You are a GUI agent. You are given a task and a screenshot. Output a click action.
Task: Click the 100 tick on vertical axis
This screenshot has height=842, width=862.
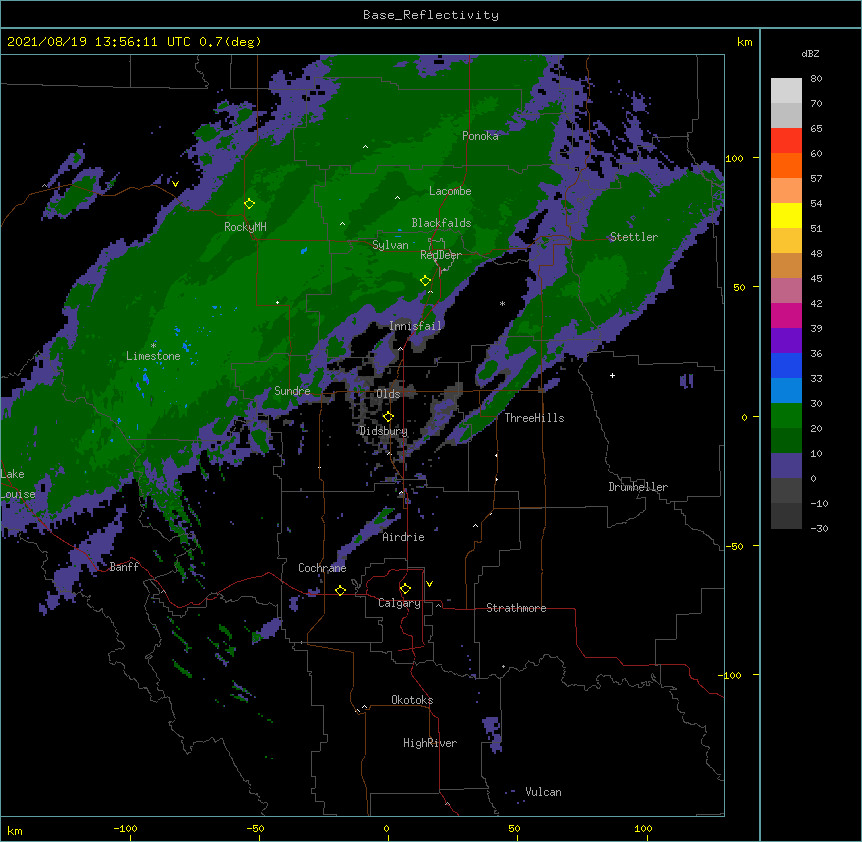point(734,158)
